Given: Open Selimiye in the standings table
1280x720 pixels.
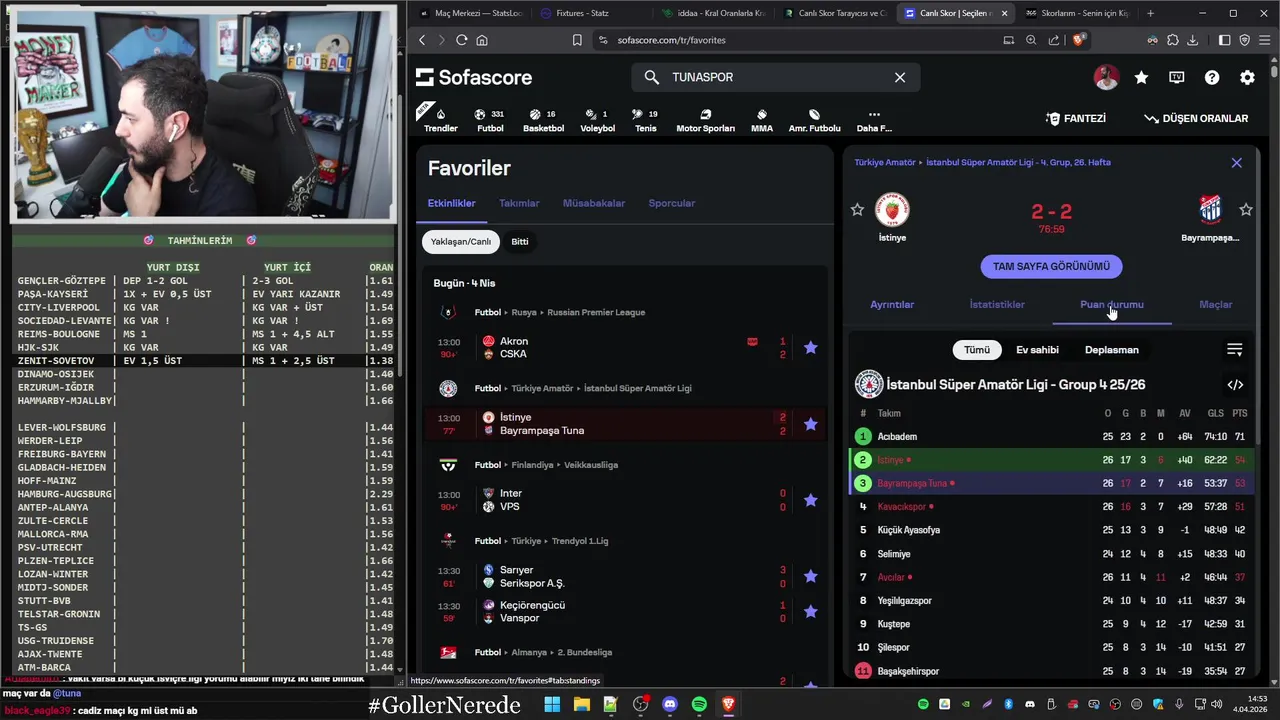Looking at the screenshot, I should tap(894, 554).
